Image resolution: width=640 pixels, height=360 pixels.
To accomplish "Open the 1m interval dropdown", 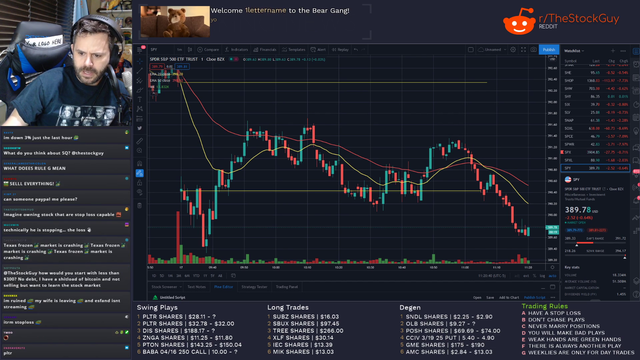I will pos(179,49).
